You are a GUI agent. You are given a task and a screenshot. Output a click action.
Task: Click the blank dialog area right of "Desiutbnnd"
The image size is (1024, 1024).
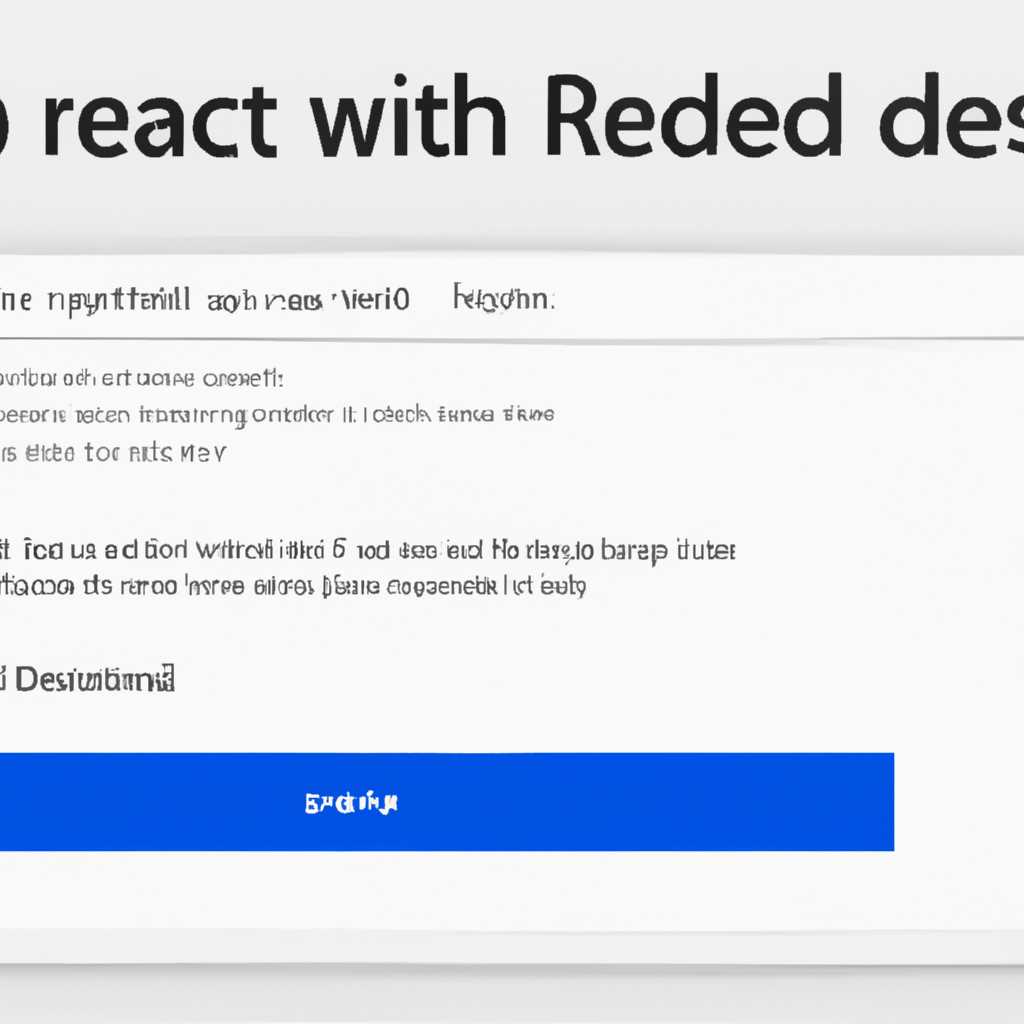coord(588,680)
